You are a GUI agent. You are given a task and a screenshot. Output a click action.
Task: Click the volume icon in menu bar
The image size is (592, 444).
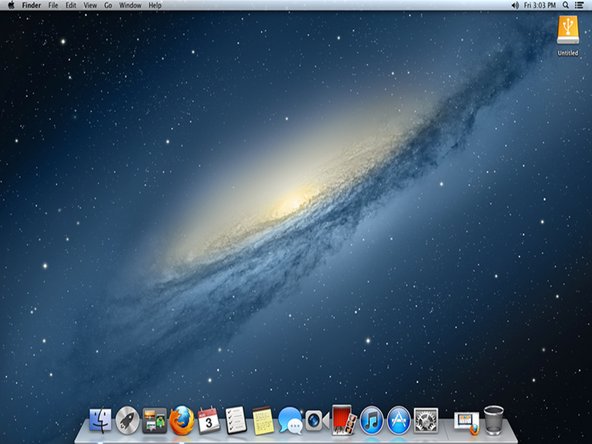tap(515, 5)
